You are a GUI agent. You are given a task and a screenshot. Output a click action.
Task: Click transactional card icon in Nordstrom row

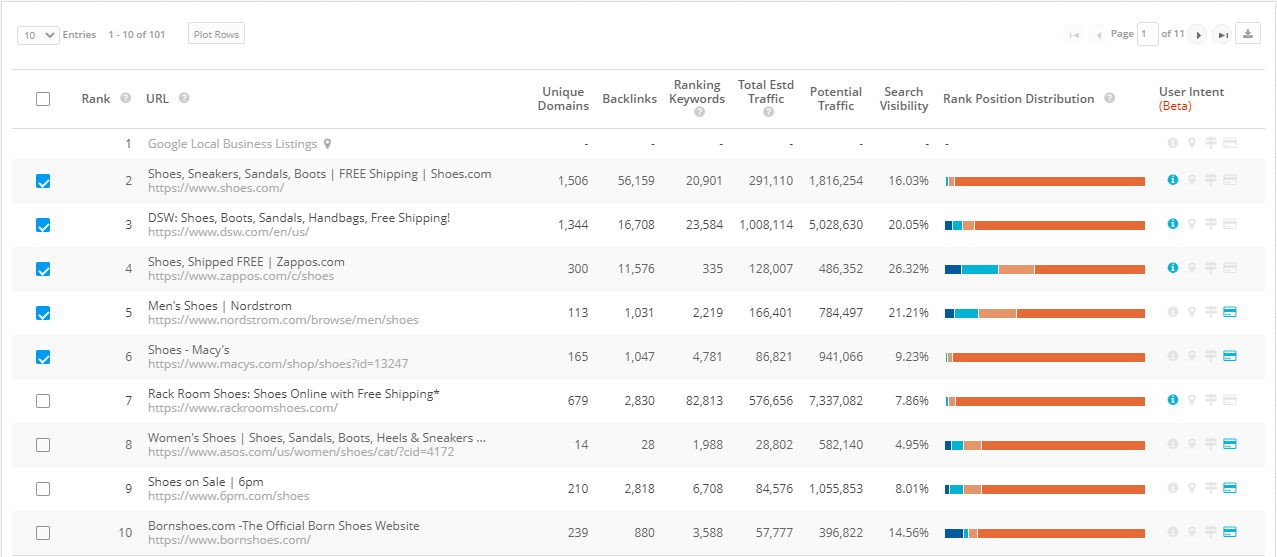click(x=1230, y=312)
